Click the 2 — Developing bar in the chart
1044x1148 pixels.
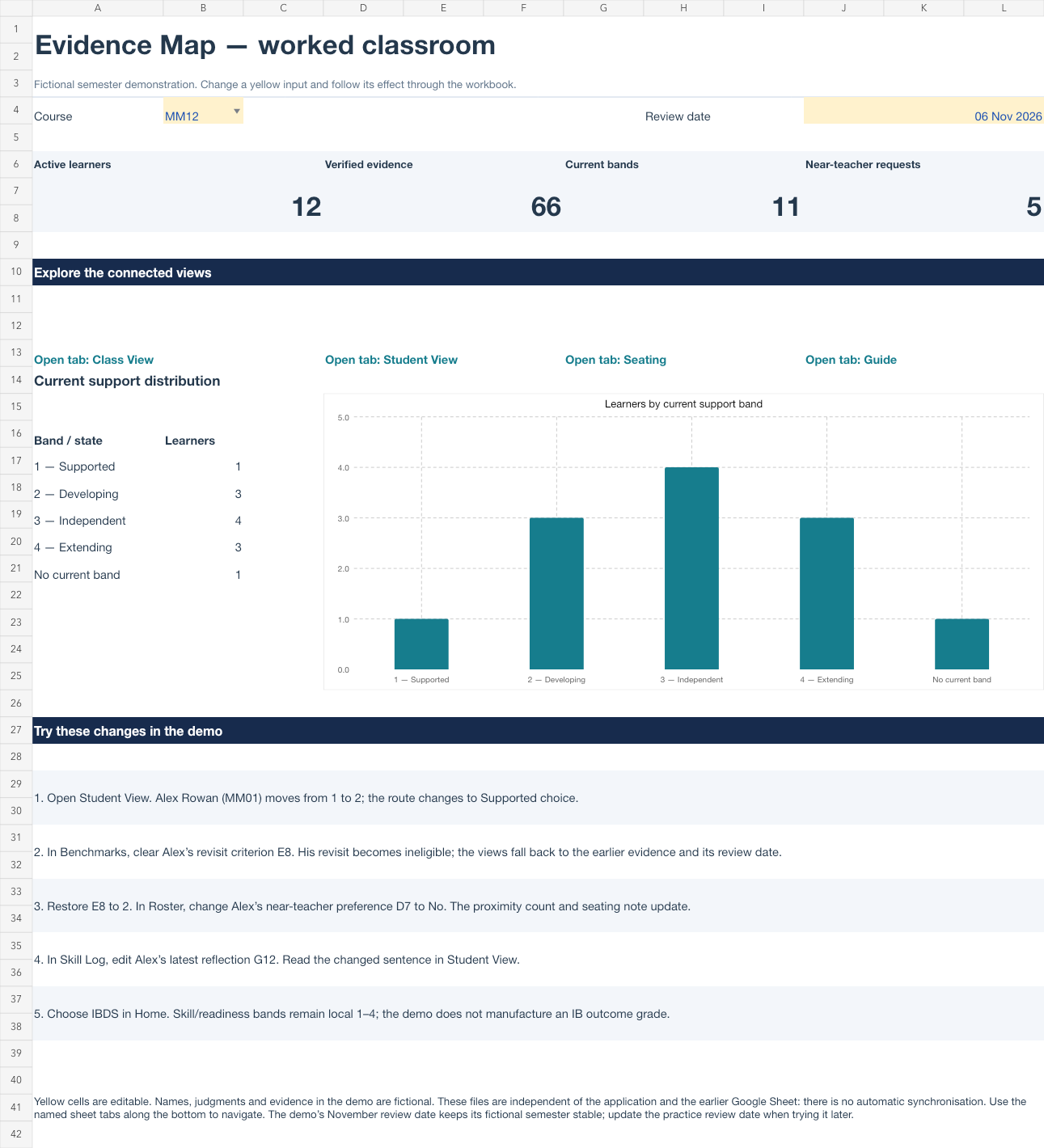(556, 593)
